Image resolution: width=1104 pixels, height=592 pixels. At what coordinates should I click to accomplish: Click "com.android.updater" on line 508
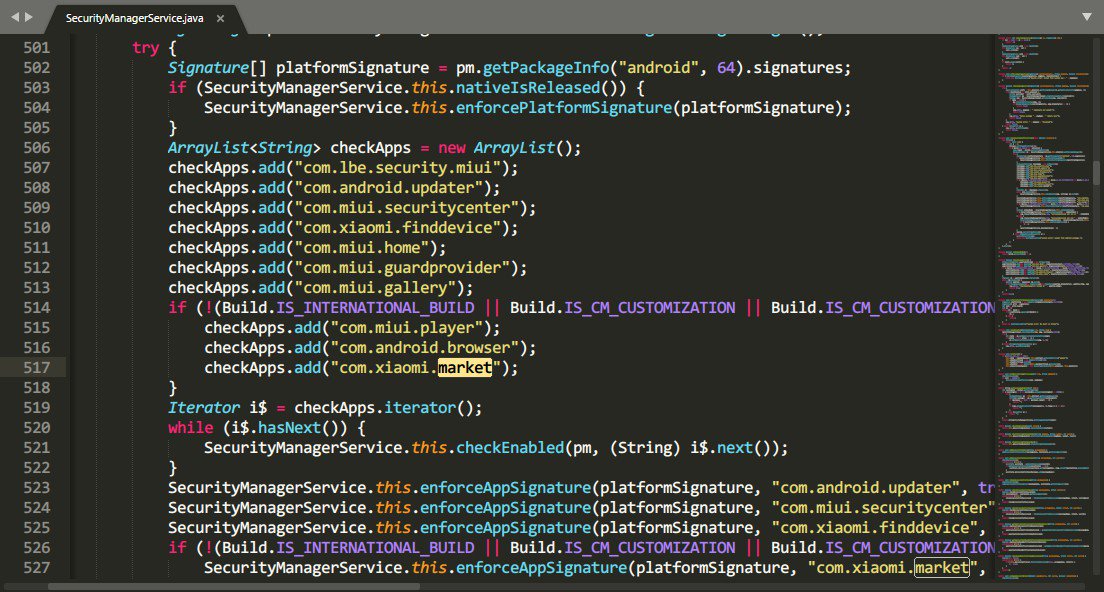389,188
